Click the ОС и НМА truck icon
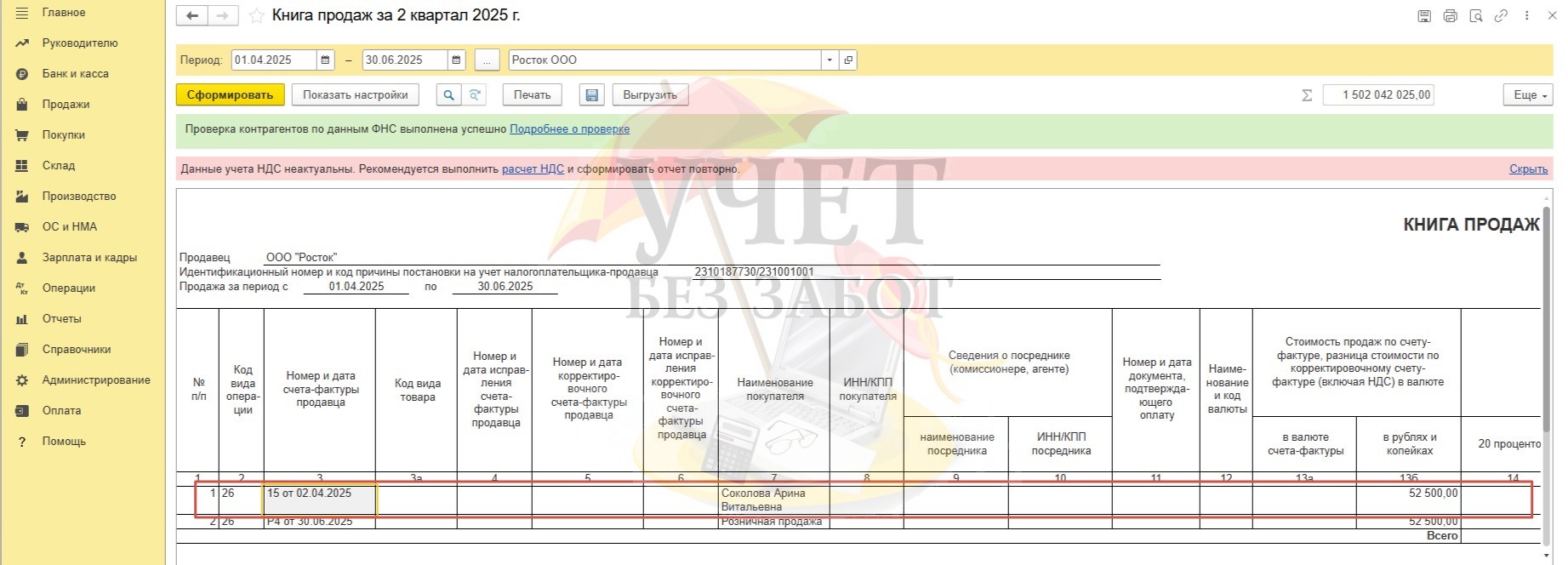Viewport: 1568px width, 565px height. tap(22, 227)
